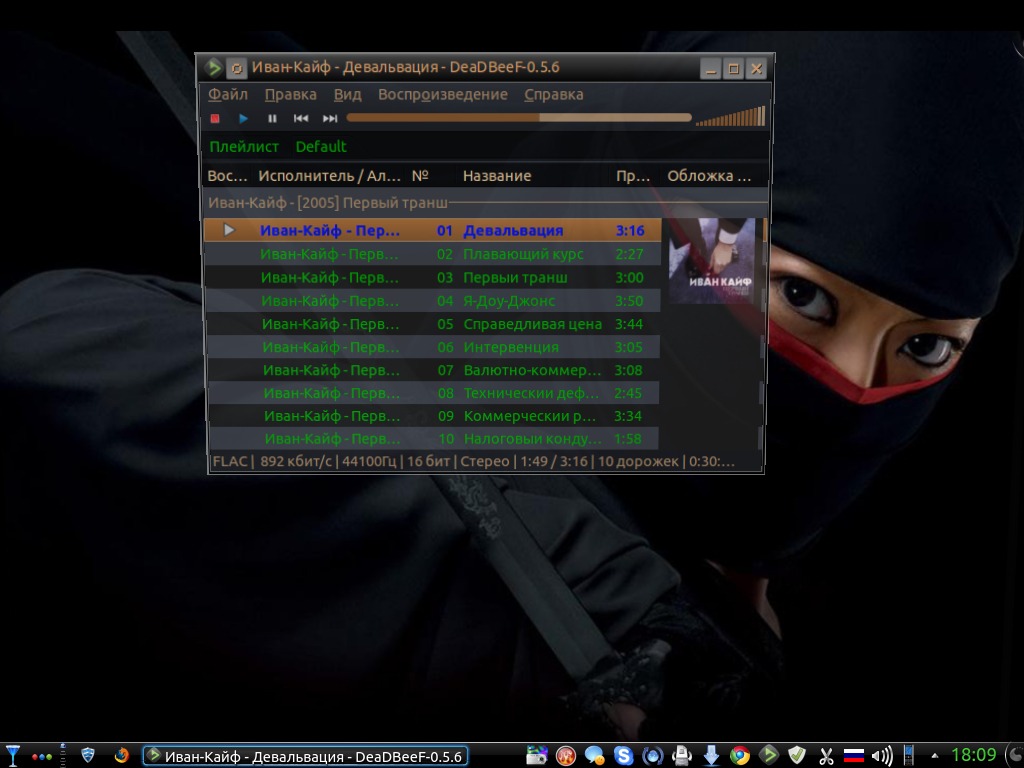Image resolution: width=1024 pixels, height=768 pixels.
Task: Click the blue Play button
Action: pos(244,118)
